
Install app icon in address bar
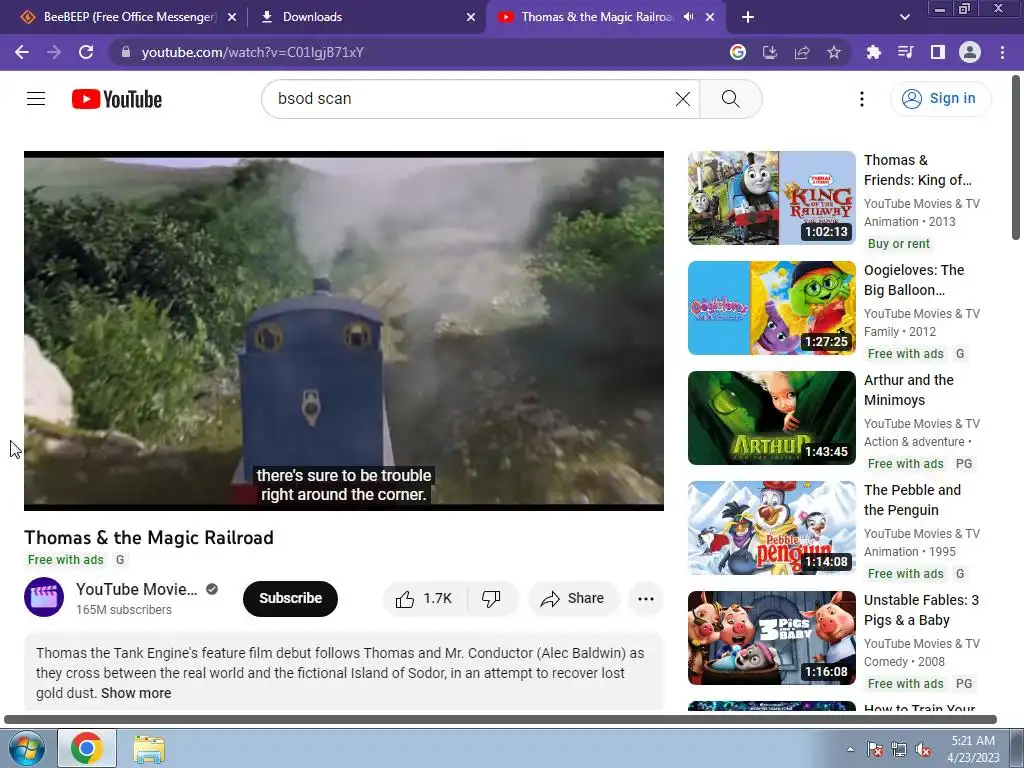769,52
